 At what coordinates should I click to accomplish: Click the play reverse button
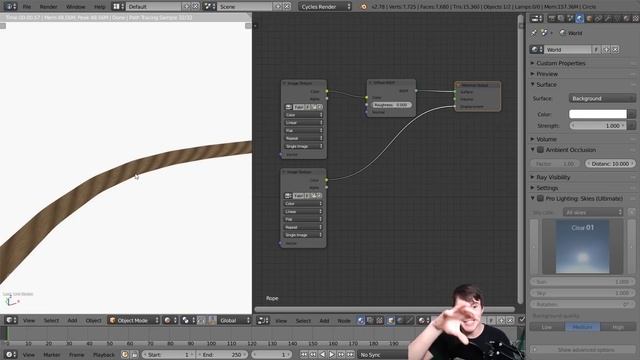coord(322,355)
